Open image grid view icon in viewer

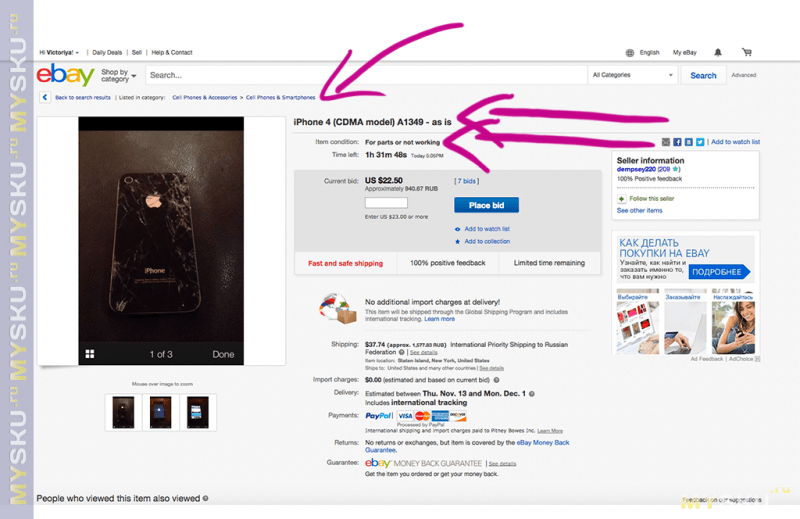click(90, 354)
